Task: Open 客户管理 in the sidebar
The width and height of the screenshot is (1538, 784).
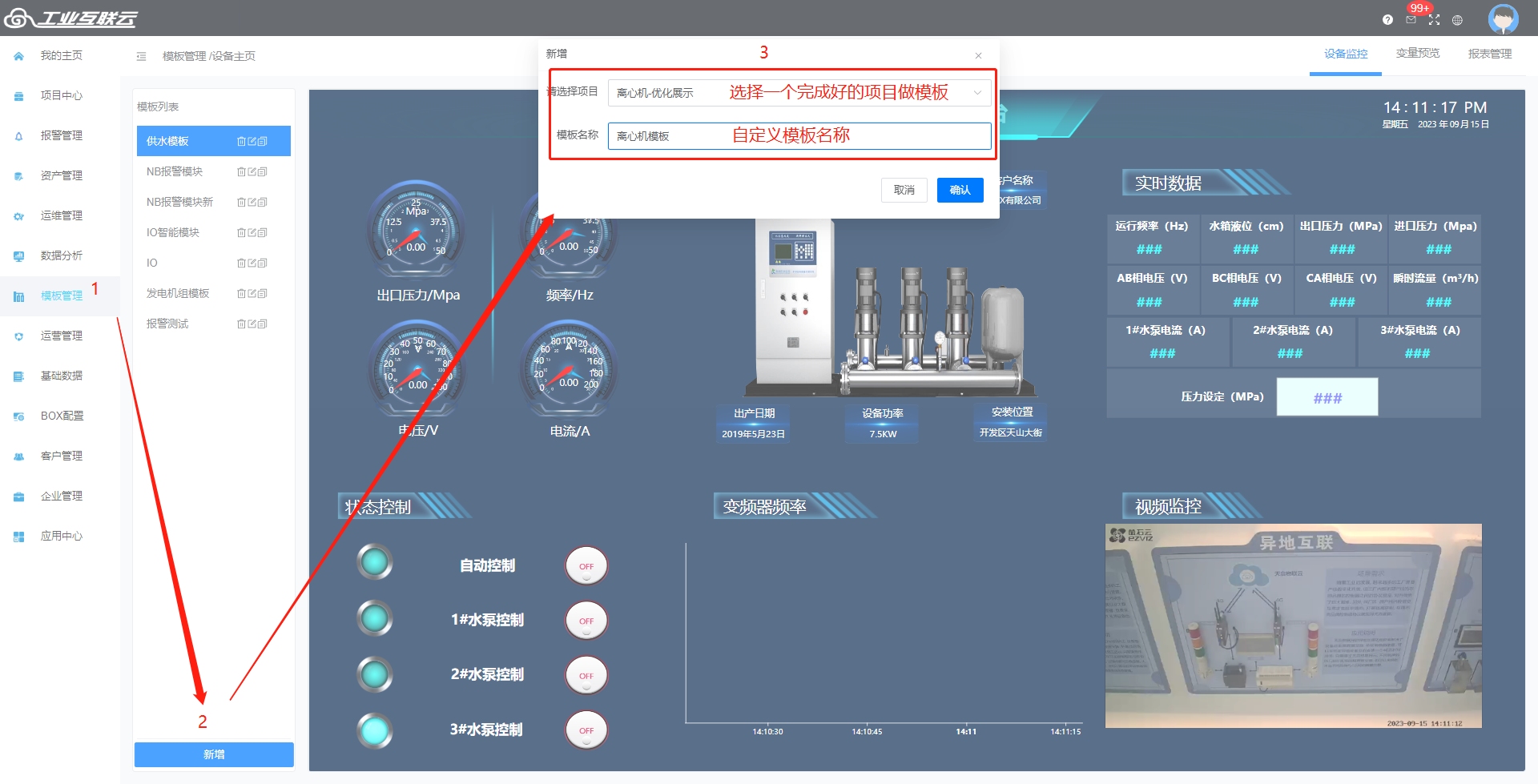Action: (61, 456)
